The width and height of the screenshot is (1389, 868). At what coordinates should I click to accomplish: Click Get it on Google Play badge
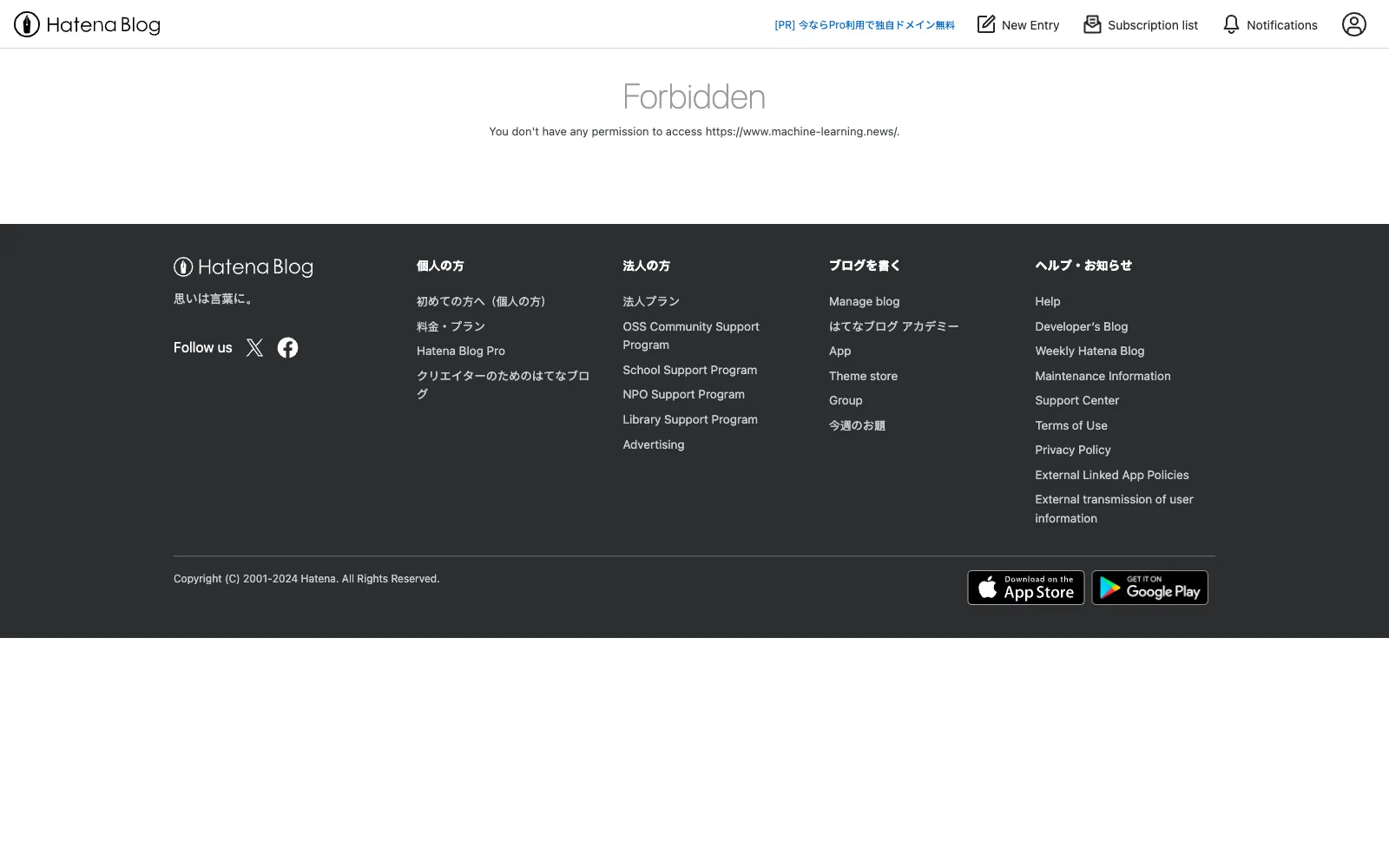click(x=1149, y=588)
